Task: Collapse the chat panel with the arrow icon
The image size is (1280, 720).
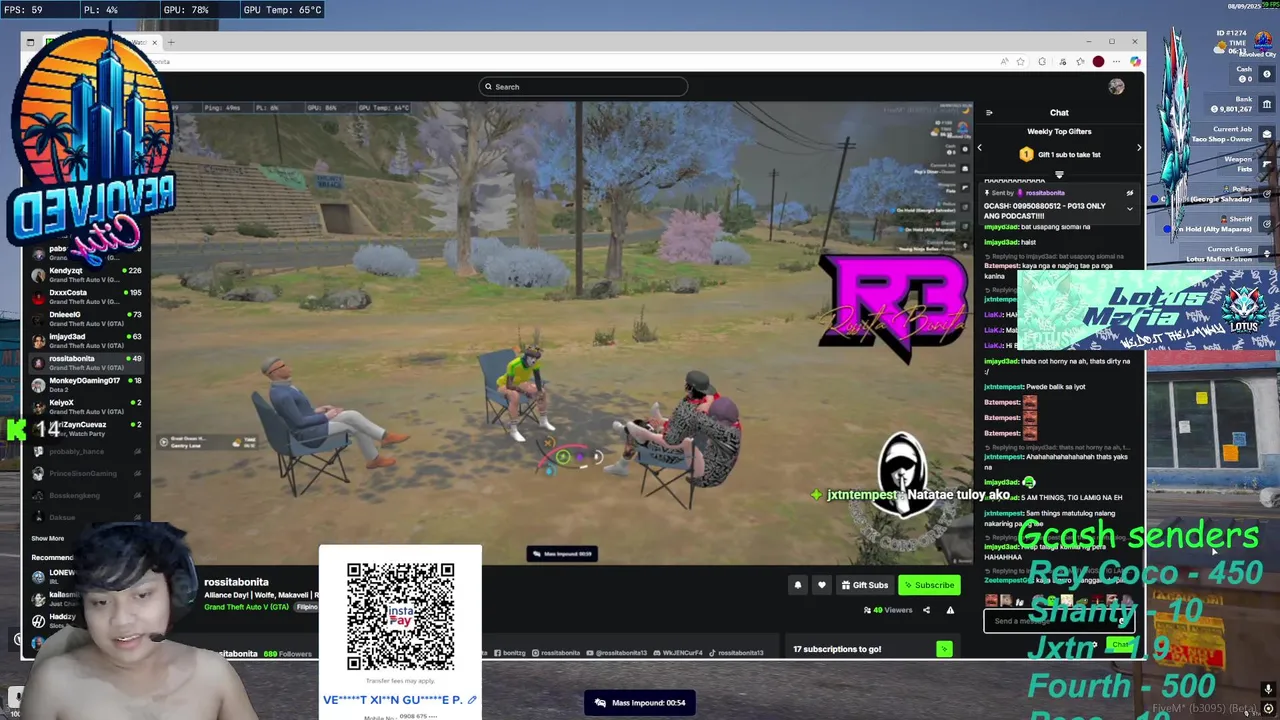Action: click(x=989, y=113)
